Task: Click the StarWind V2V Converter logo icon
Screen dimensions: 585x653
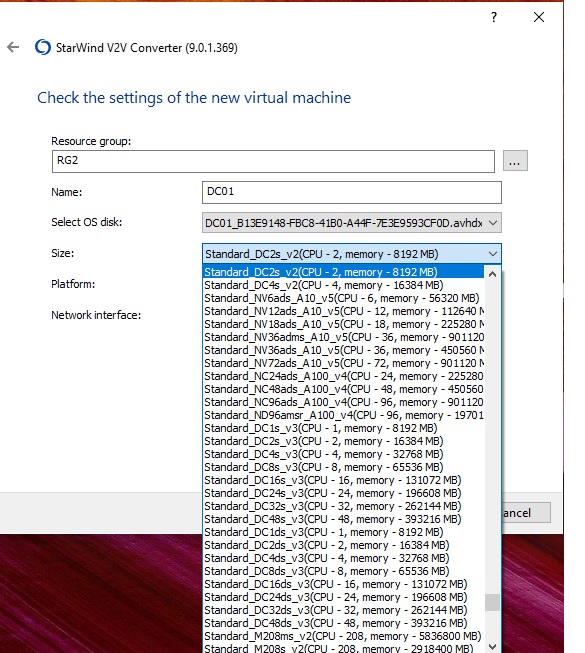Action: (43, 47)
